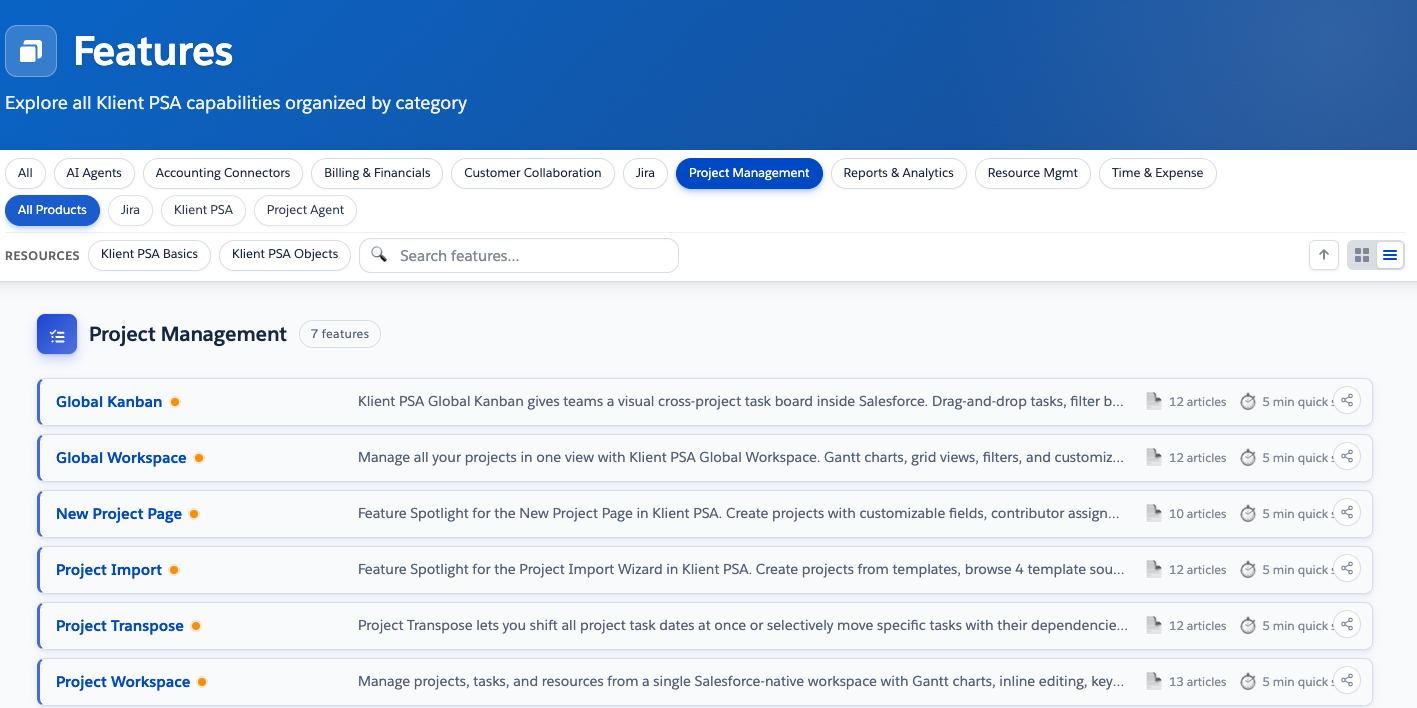This screenshot has height=708, width=1417.
Task: Click the articles document icon for Global Kanban
Action: (x=1154, y=401)
